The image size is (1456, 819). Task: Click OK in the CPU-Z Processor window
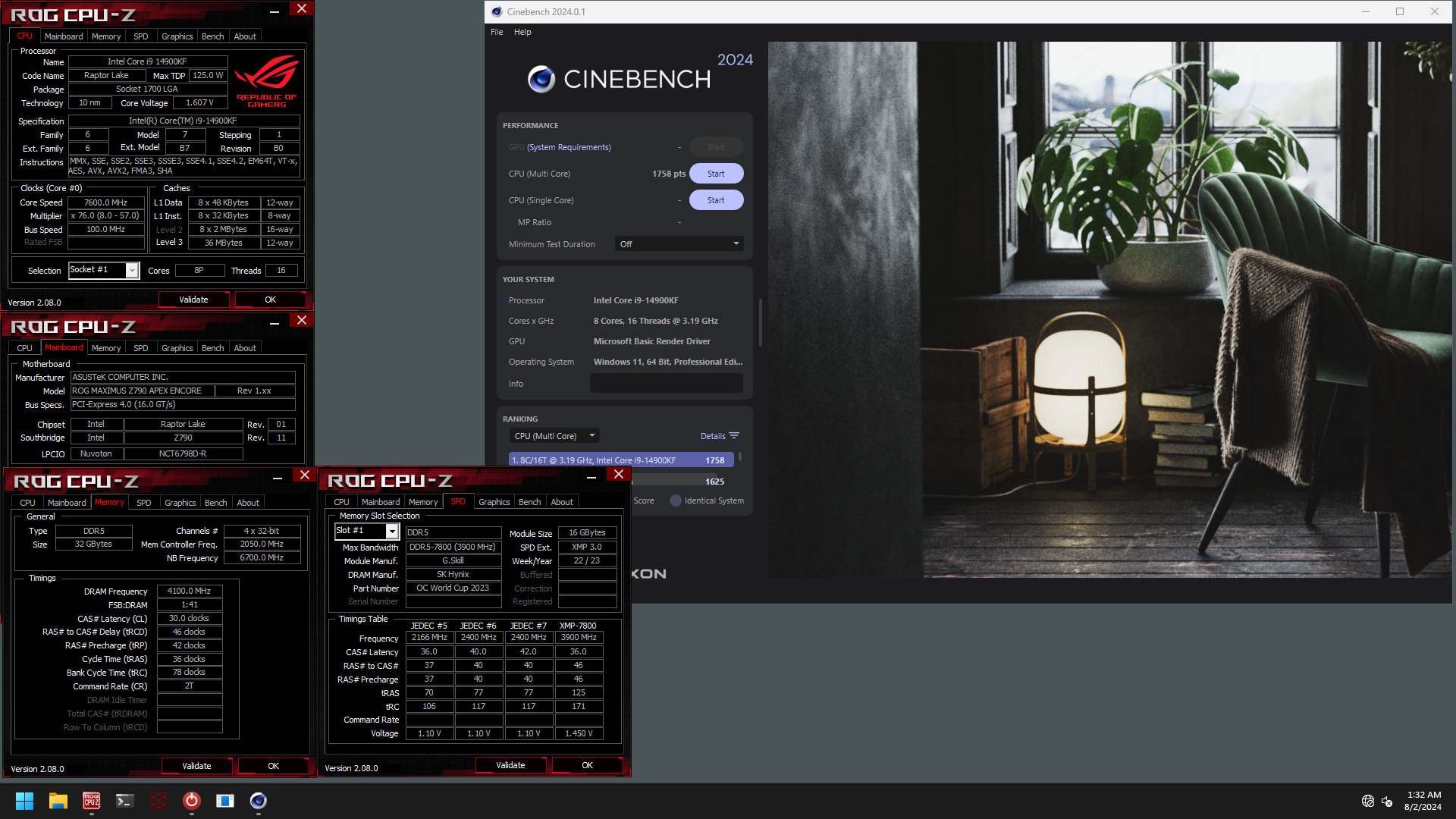270,300
